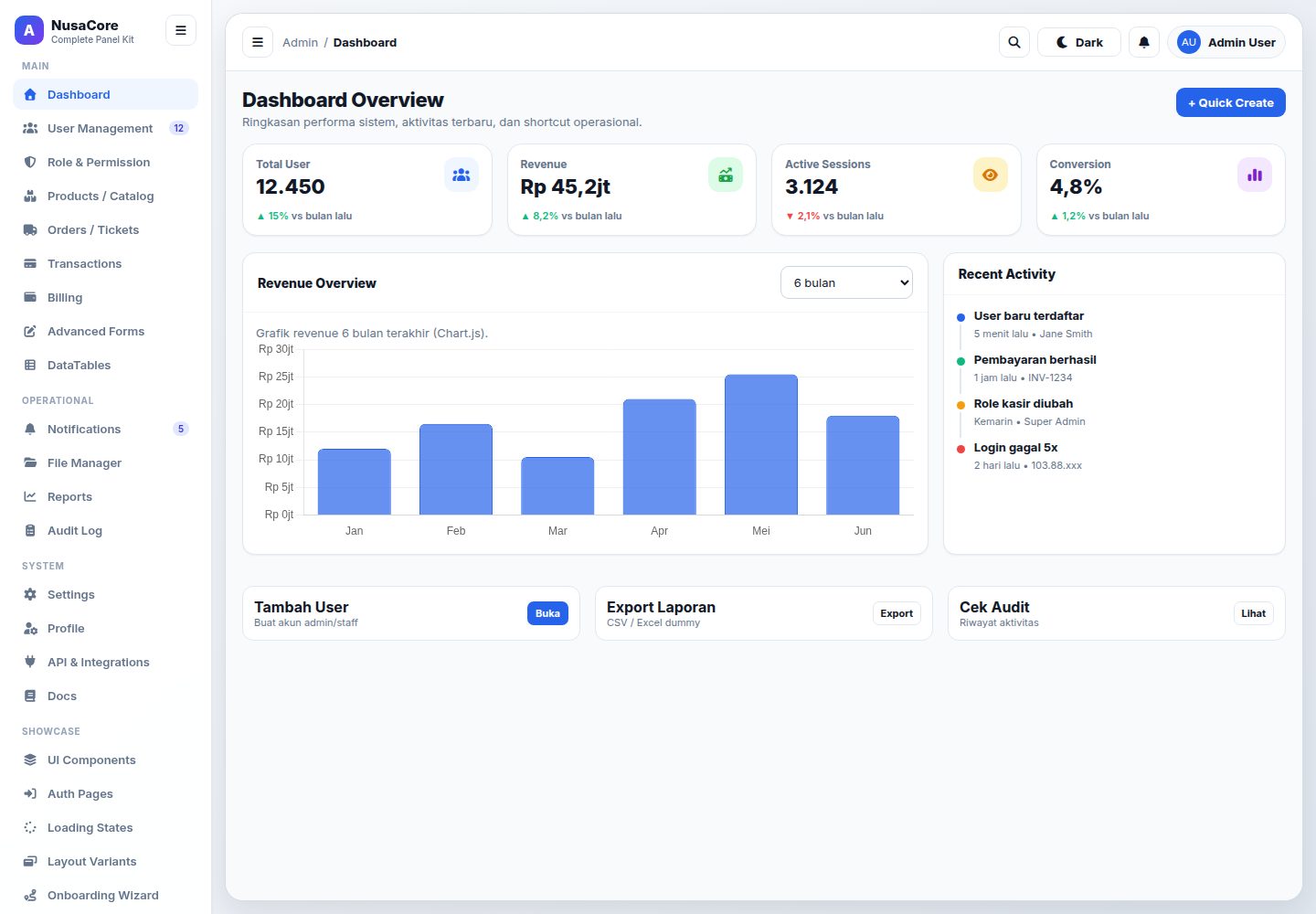Screen dimensions: 1316x914
Task: Open User Management menu item
Action: coord(106,128)
